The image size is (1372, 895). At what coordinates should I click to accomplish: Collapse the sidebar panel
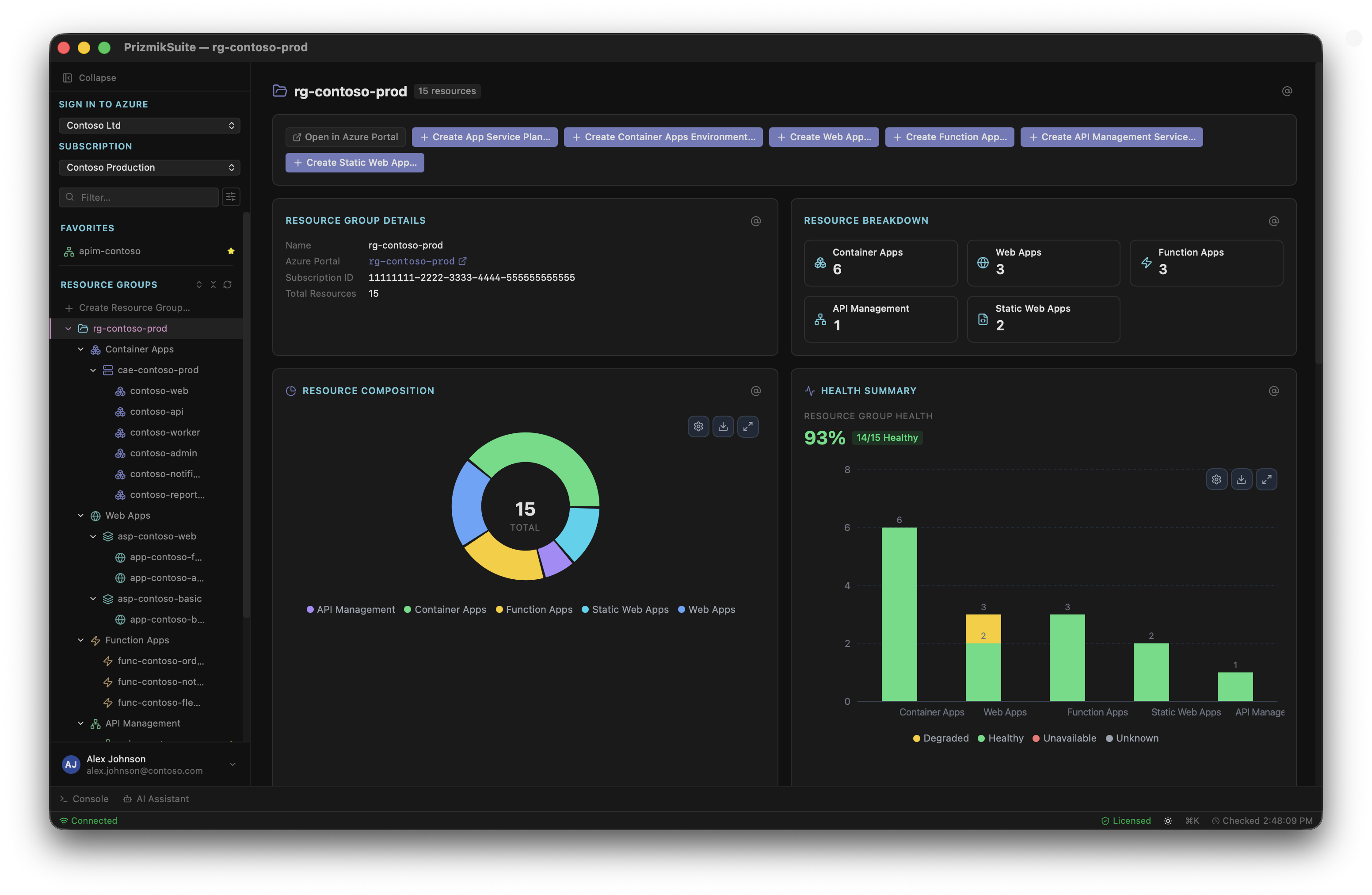[x=89, y=78]
